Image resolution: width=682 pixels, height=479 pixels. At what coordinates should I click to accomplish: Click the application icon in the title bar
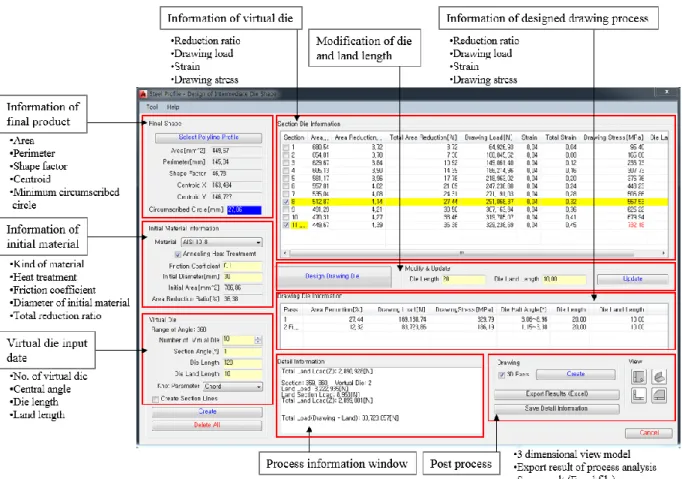143,94
